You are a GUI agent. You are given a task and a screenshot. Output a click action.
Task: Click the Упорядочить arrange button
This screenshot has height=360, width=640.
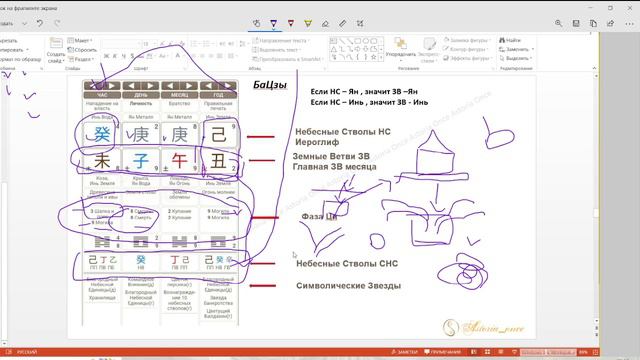[x=400, y=49]
